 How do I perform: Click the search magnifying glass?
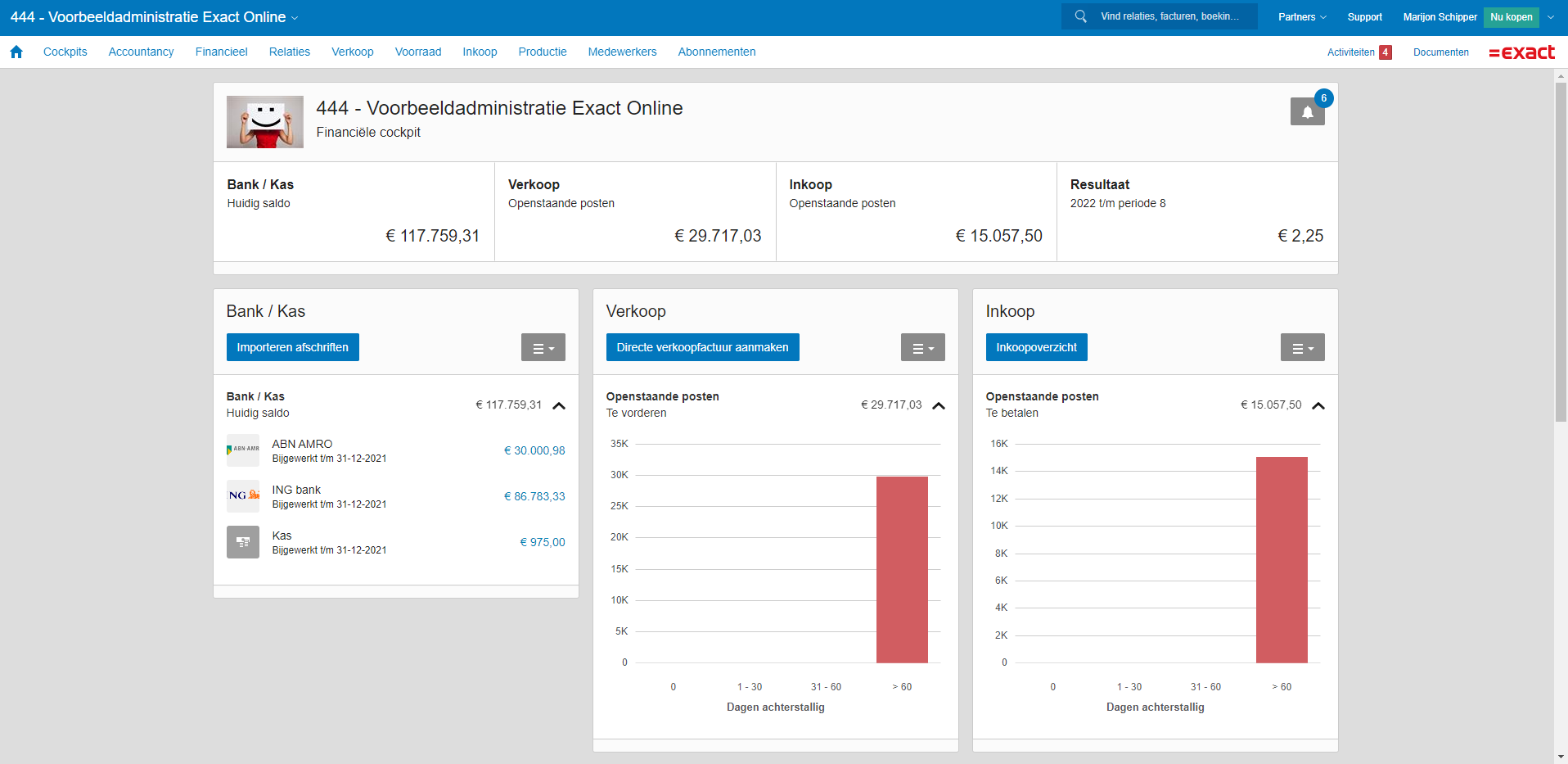point(1080,16)
